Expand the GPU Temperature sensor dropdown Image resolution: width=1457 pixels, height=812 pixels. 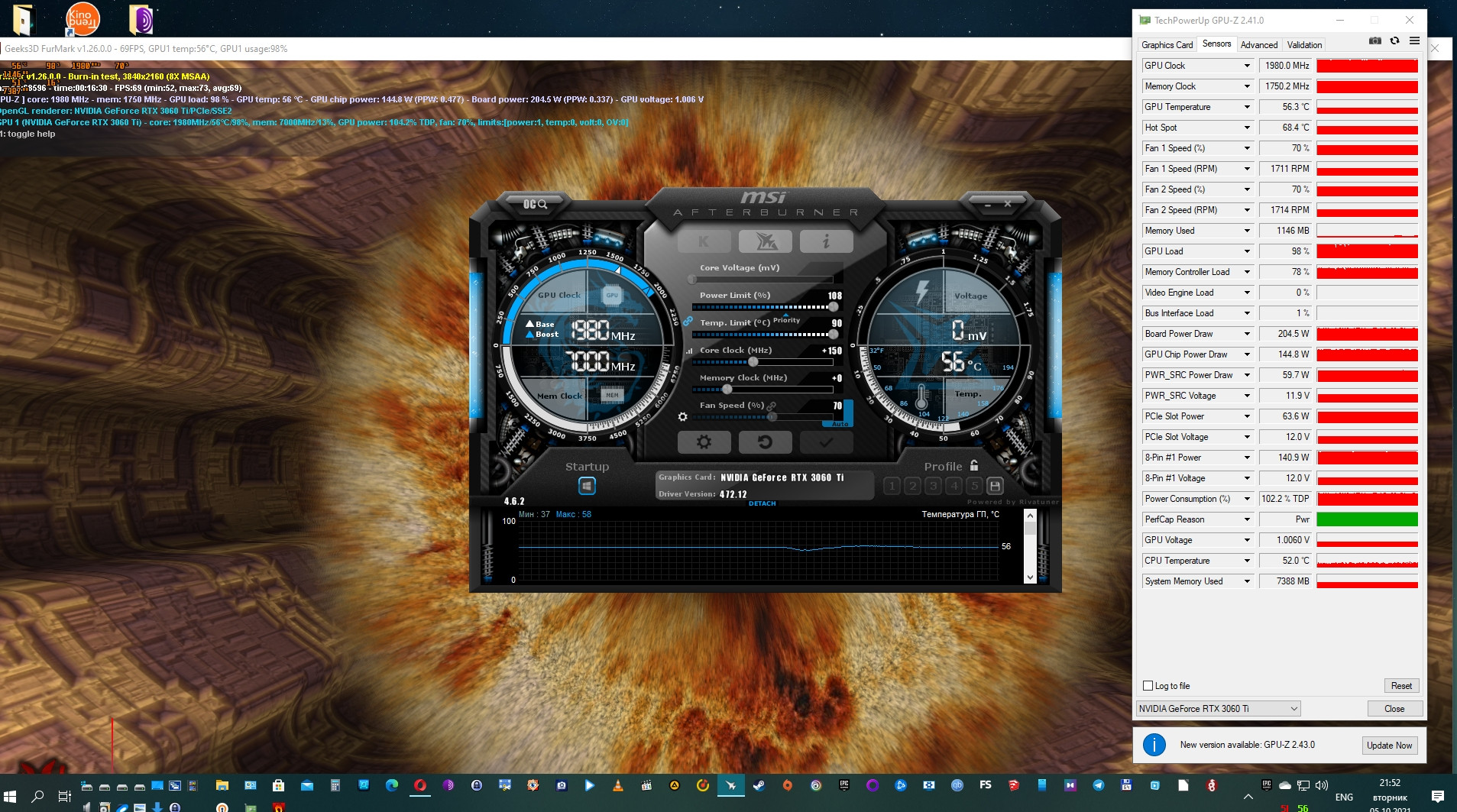tap(1247, 107)
